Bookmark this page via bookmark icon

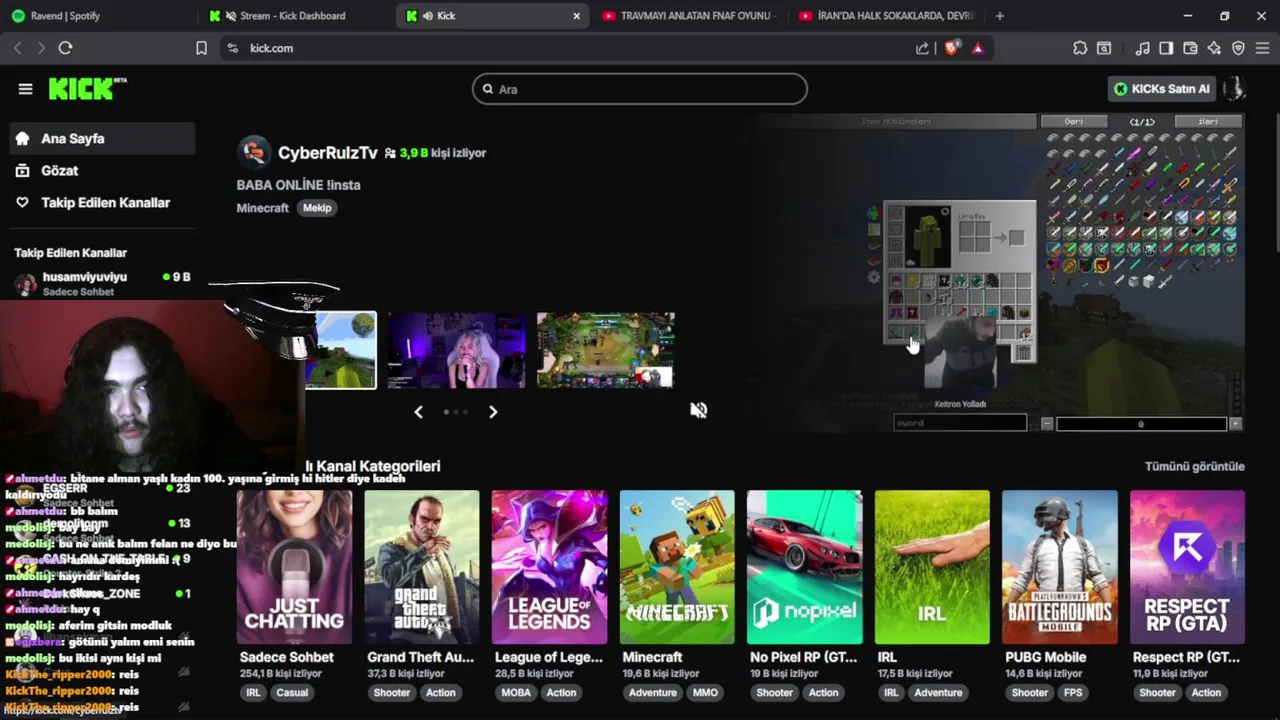[201, 48]
